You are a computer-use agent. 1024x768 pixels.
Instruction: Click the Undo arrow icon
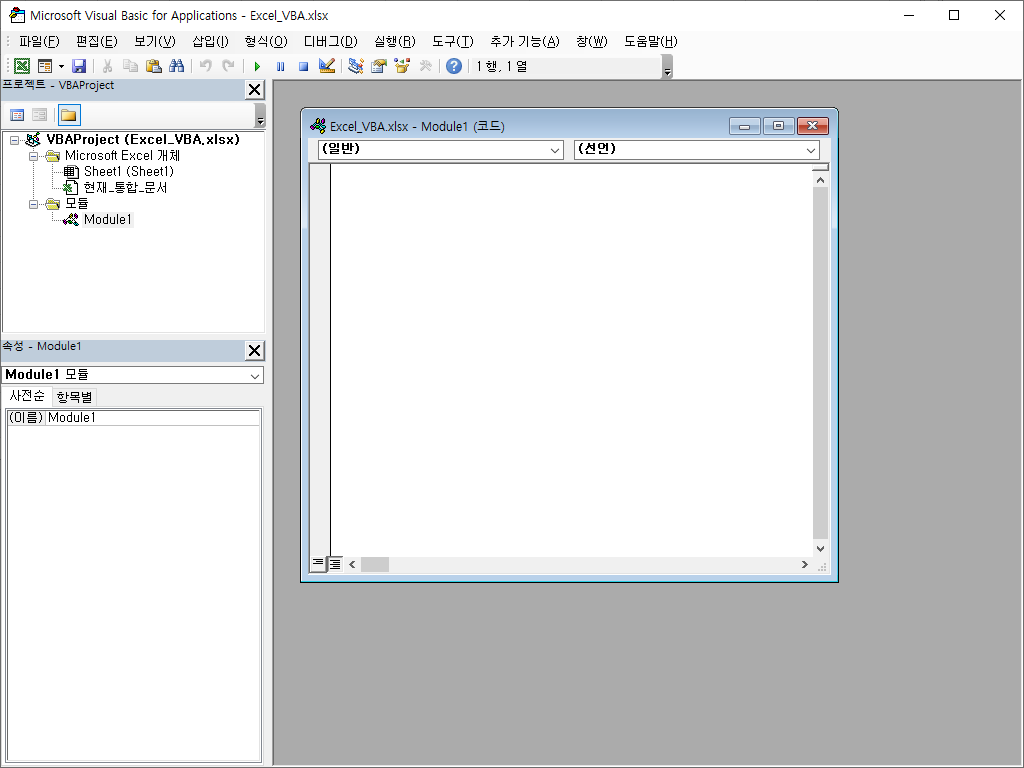coord(206,66)
